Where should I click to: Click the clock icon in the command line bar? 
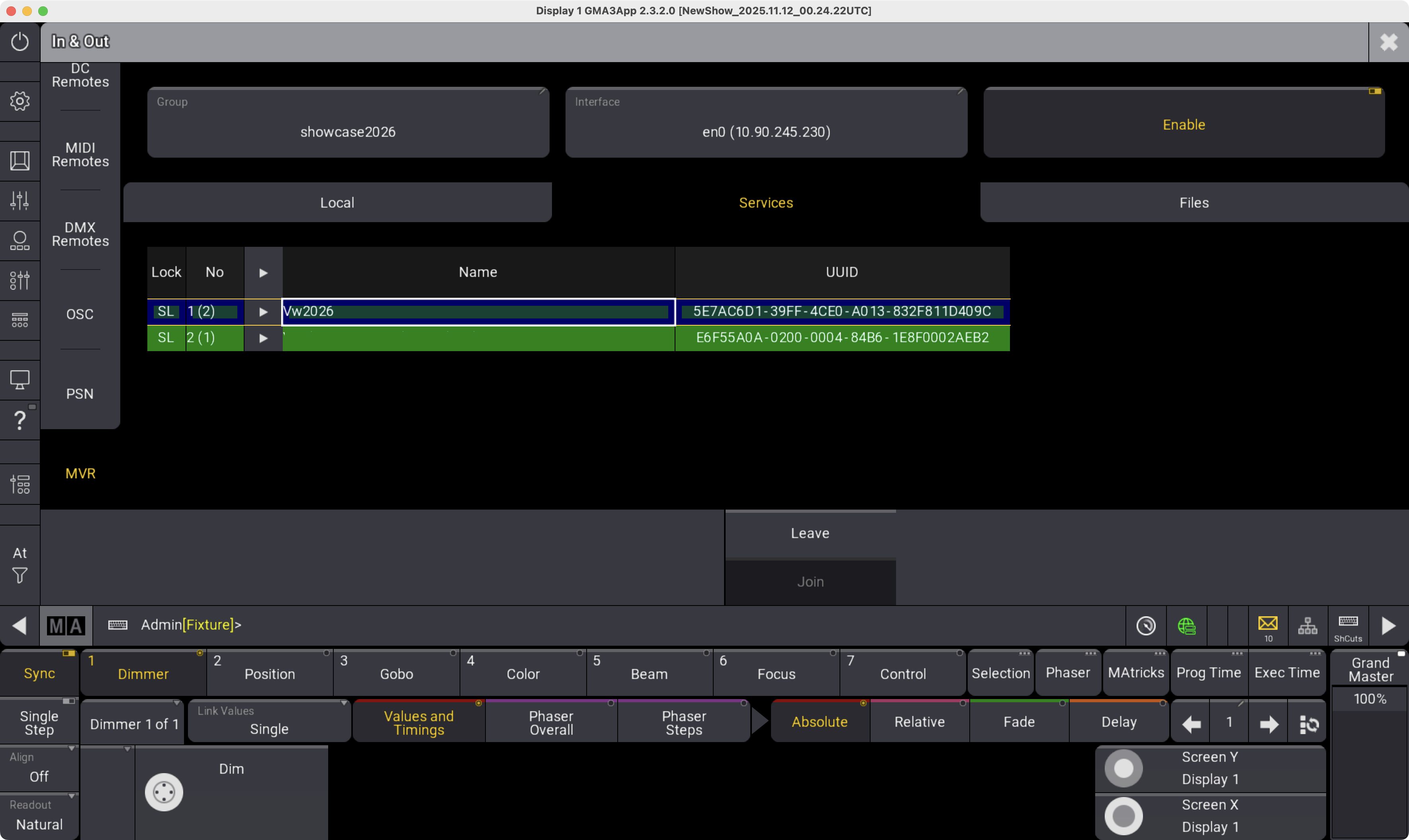pos(1146,625)
